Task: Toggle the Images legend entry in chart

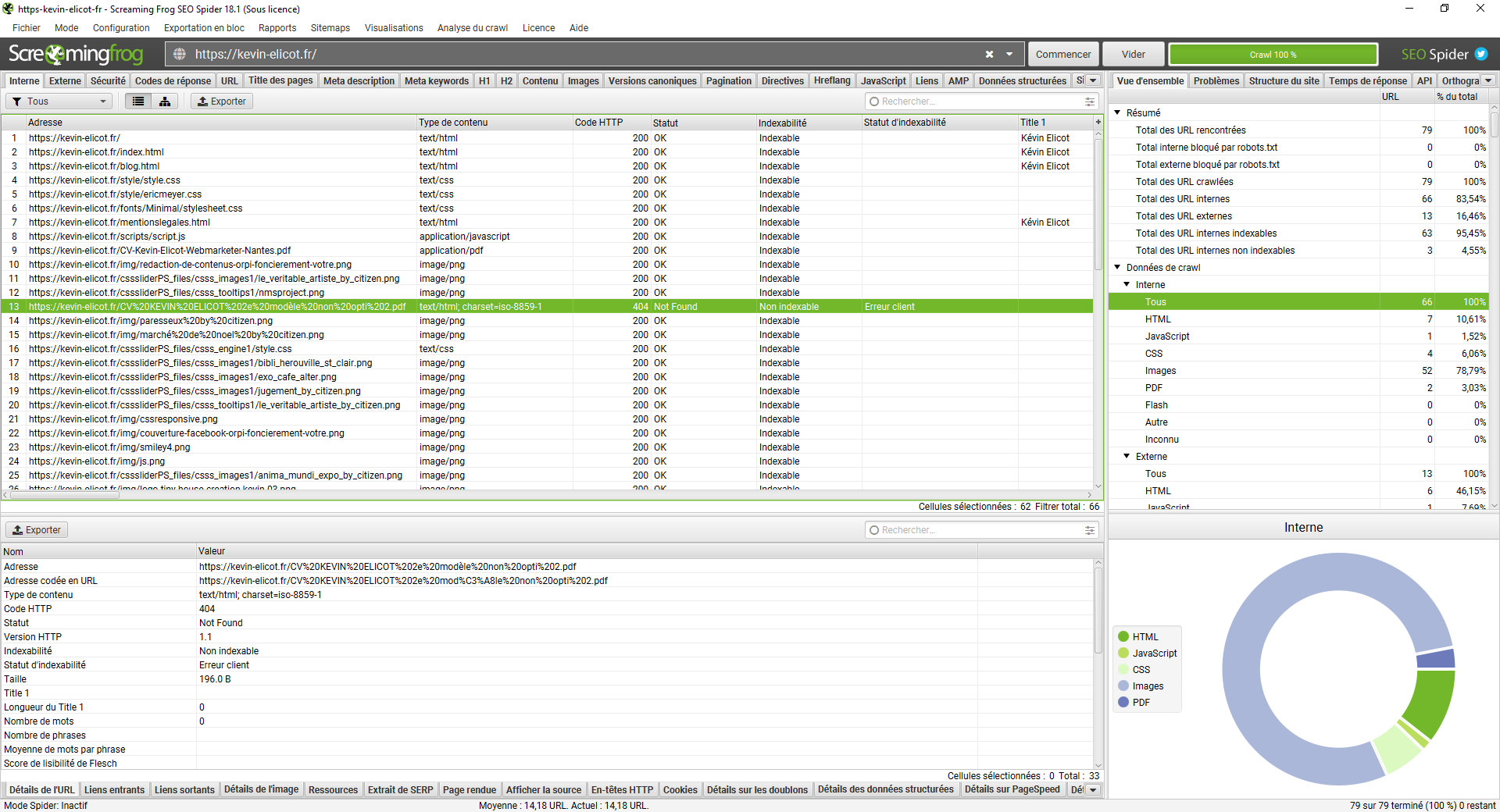Action: tap(1147, 686)
